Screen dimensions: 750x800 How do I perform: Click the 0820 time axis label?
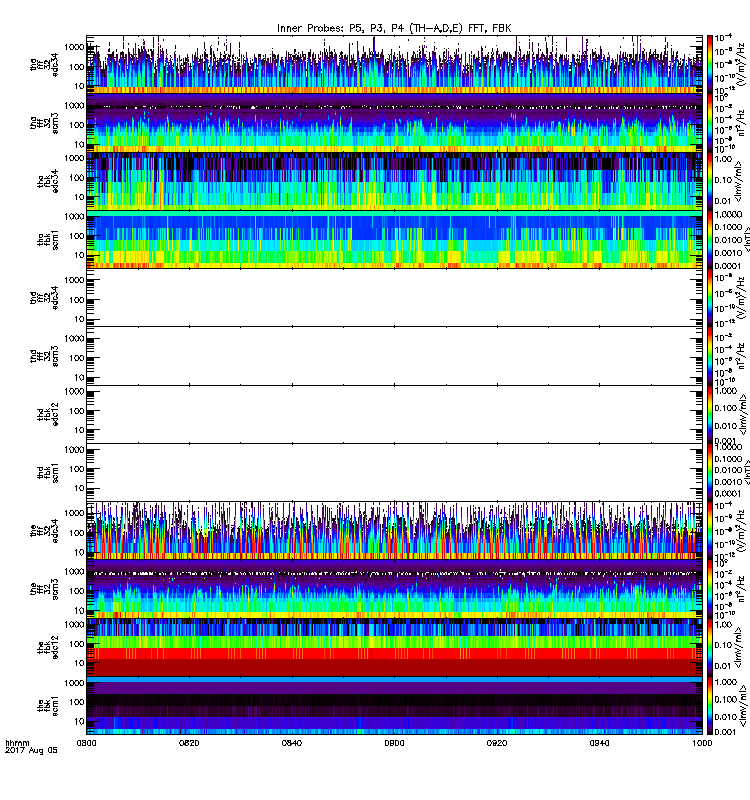coord(189,743)
